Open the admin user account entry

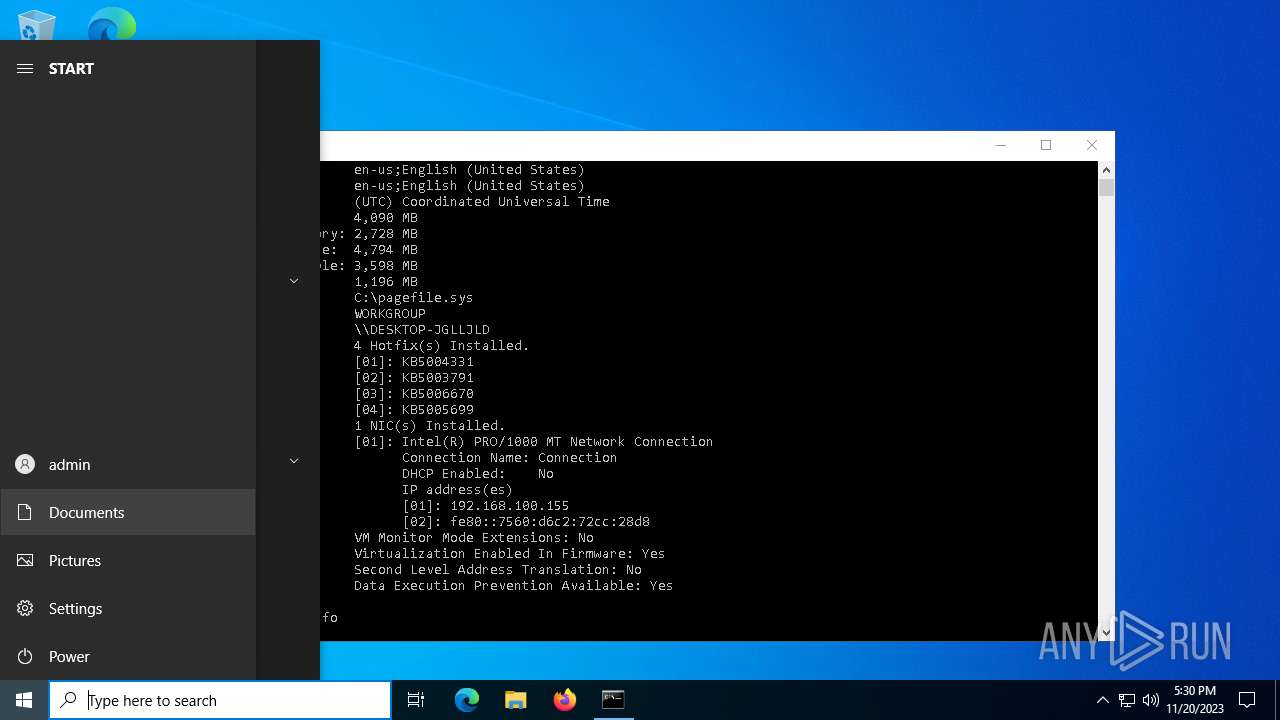[128, 464]
